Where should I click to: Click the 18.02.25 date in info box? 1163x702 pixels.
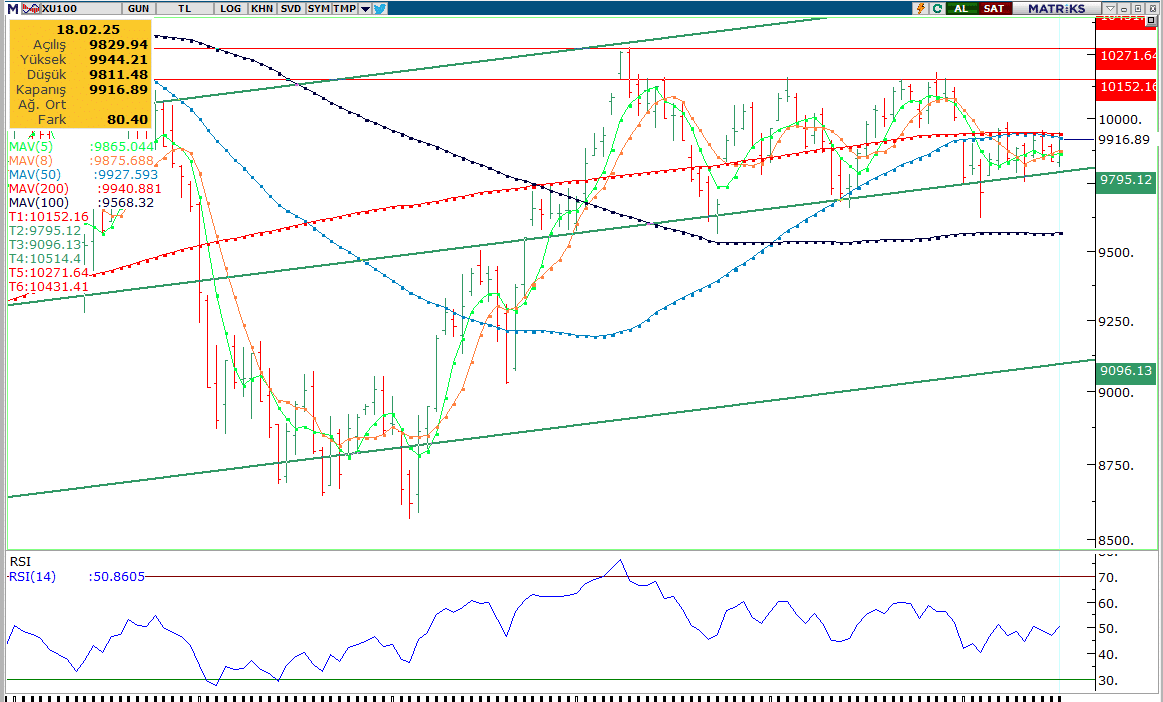(x=88, y=30)
